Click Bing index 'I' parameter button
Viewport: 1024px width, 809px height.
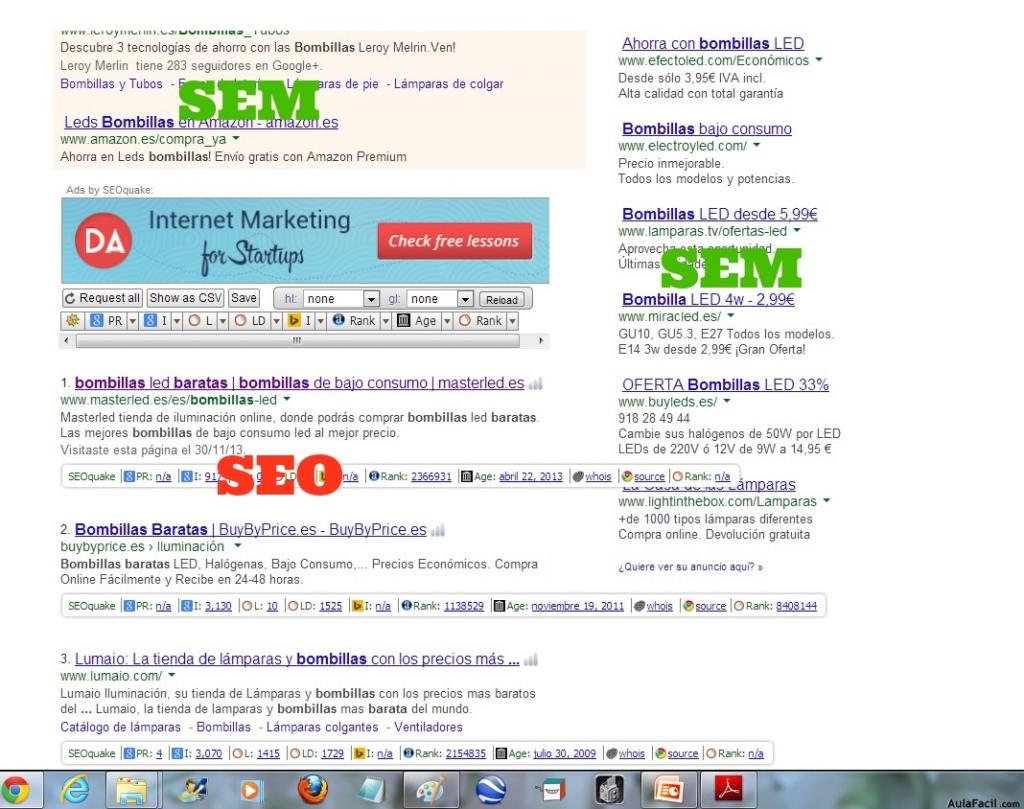(x=300, y=321)
